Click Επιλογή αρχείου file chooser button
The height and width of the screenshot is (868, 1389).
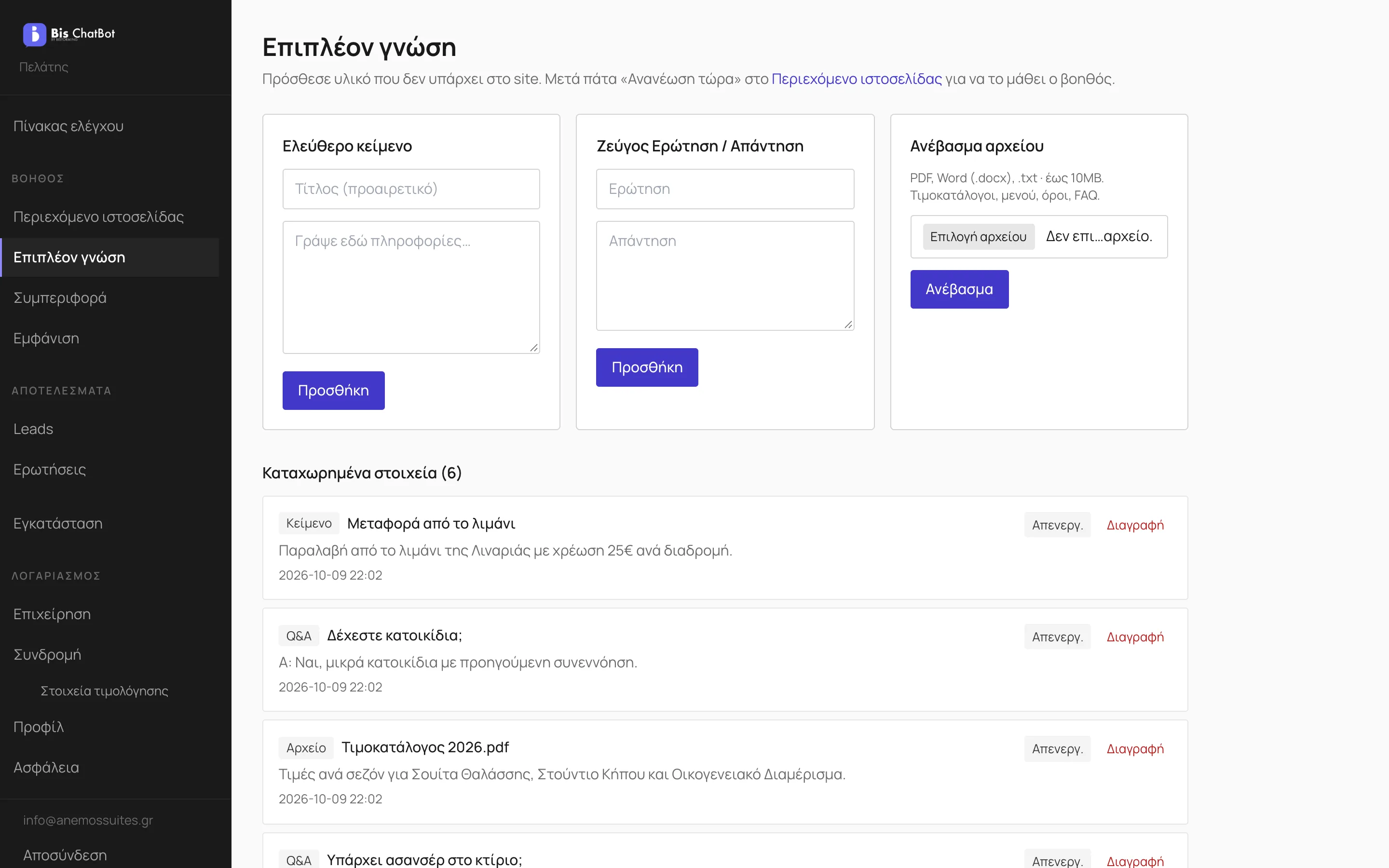[979, 236]
